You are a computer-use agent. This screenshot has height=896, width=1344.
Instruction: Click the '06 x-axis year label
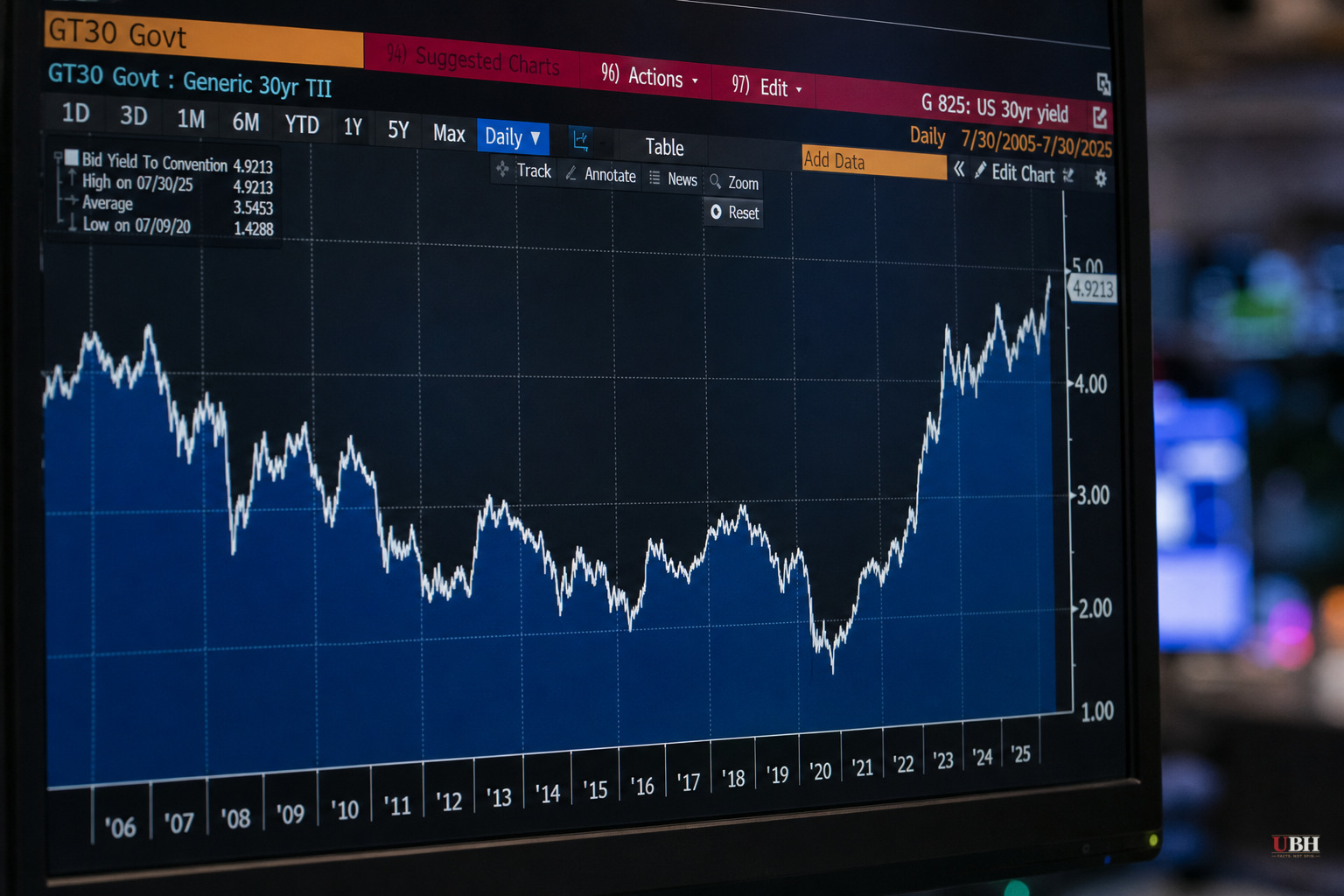[x=120, y=827]
